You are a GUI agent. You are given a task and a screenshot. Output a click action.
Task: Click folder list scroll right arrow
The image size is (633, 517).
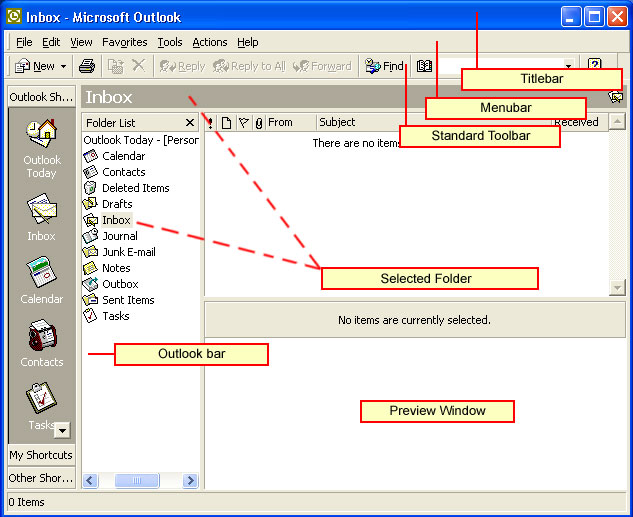(x=190, y=480)
